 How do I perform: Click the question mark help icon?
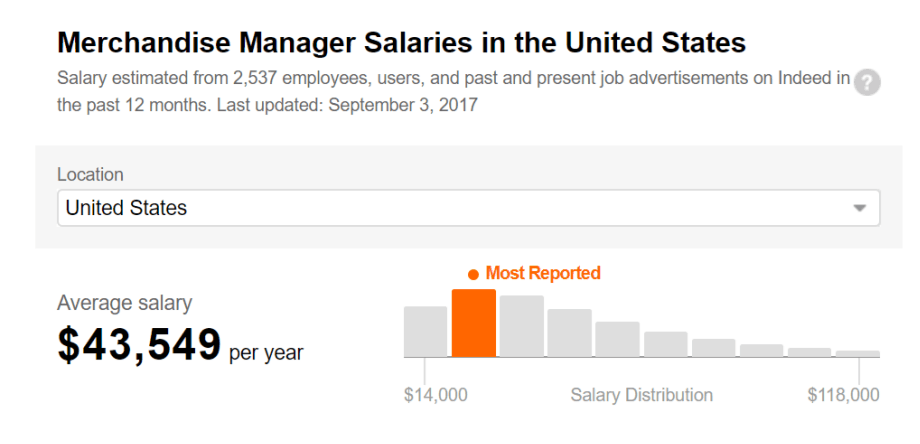pyautogui.click(x=867, y=83)
